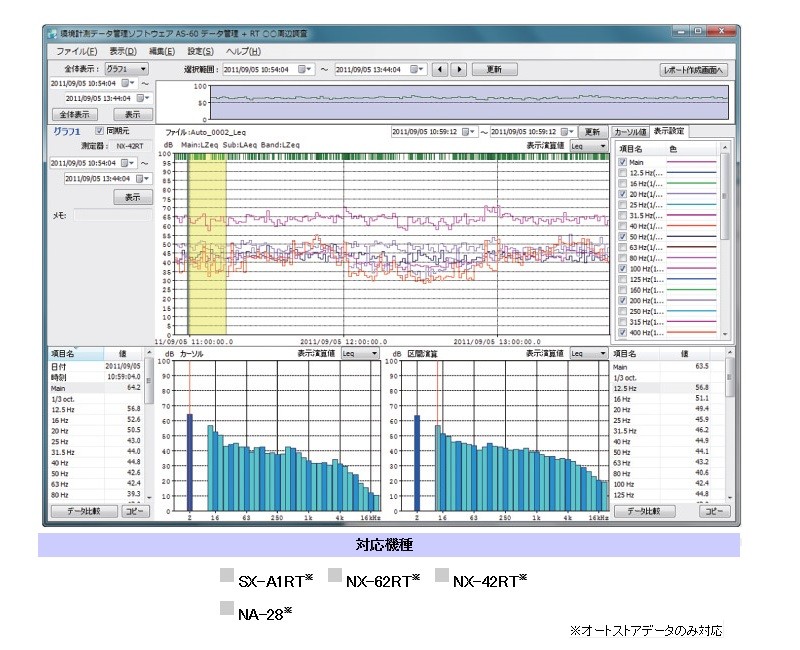Viewport: 800px width, 650px height.
Task: Click right コピー button
Action: [x=714, y=511]
